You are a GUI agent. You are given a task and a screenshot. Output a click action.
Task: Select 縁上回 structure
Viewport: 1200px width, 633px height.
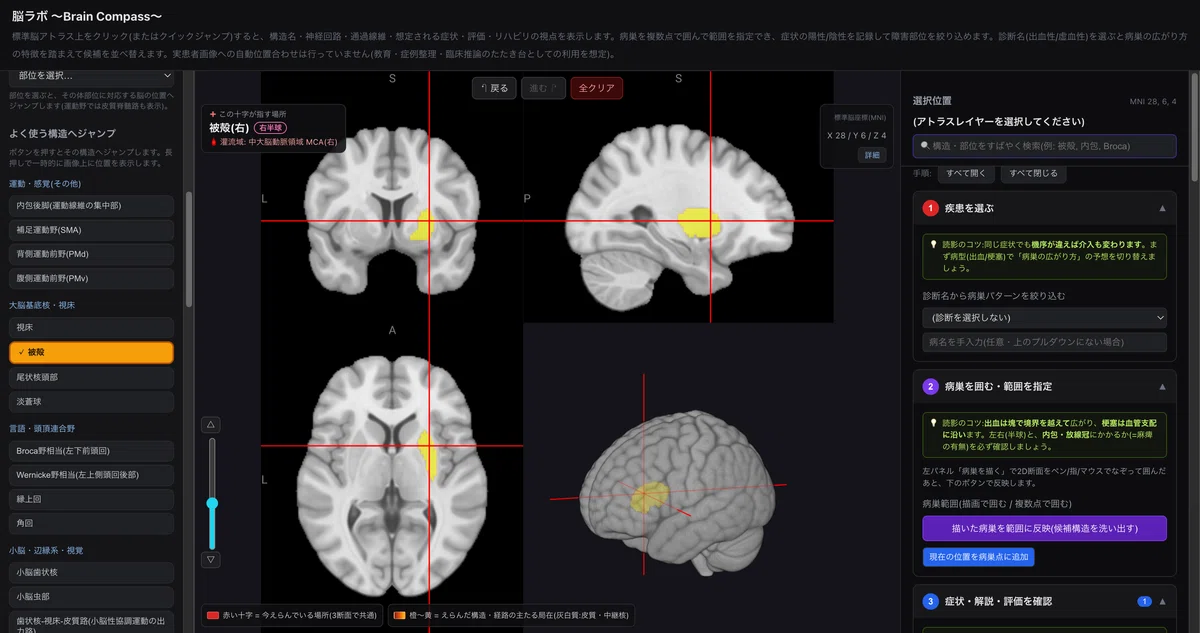pyautogui.click(x=92, y=499)
